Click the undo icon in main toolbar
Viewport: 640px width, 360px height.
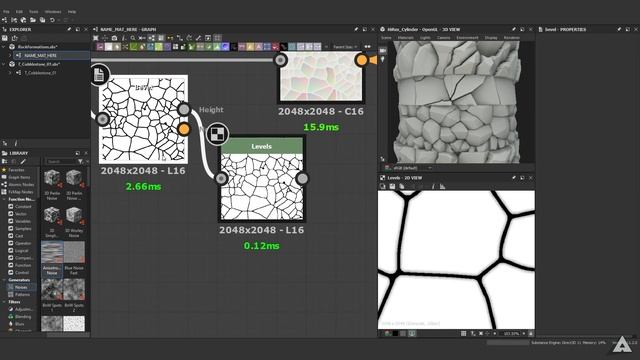(x=52, y=20)
